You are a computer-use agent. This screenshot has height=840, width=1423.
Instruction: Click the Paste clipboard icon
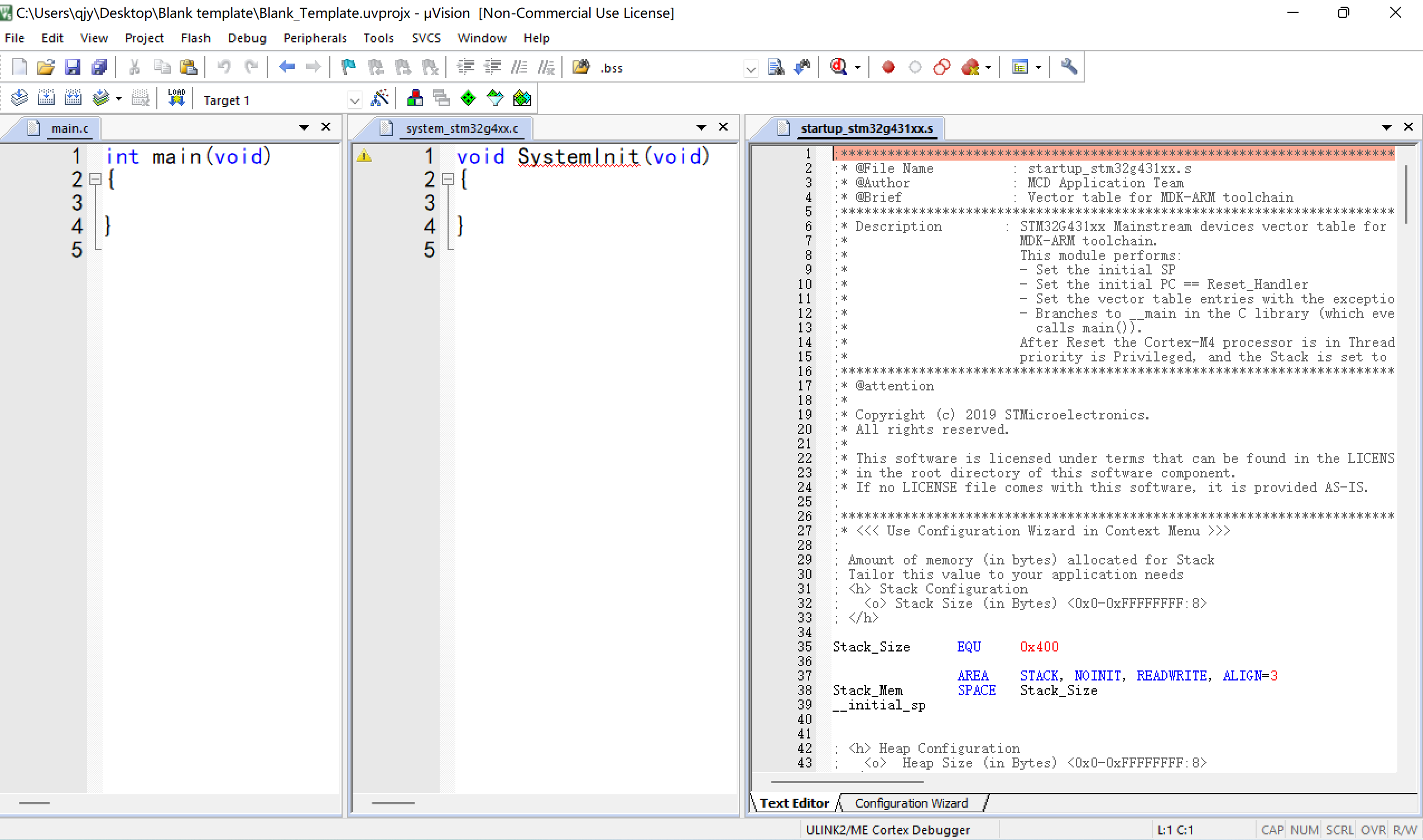(188, 67)
